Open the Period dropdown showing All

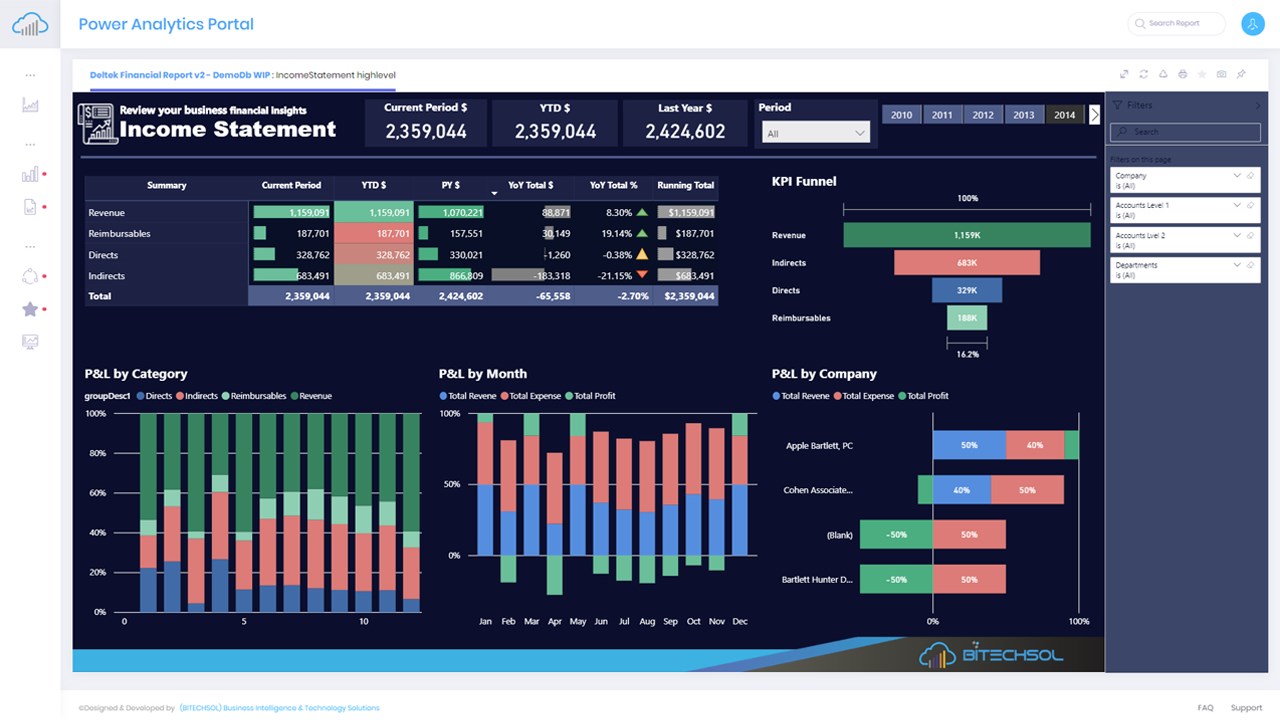[x=816, y=132]
